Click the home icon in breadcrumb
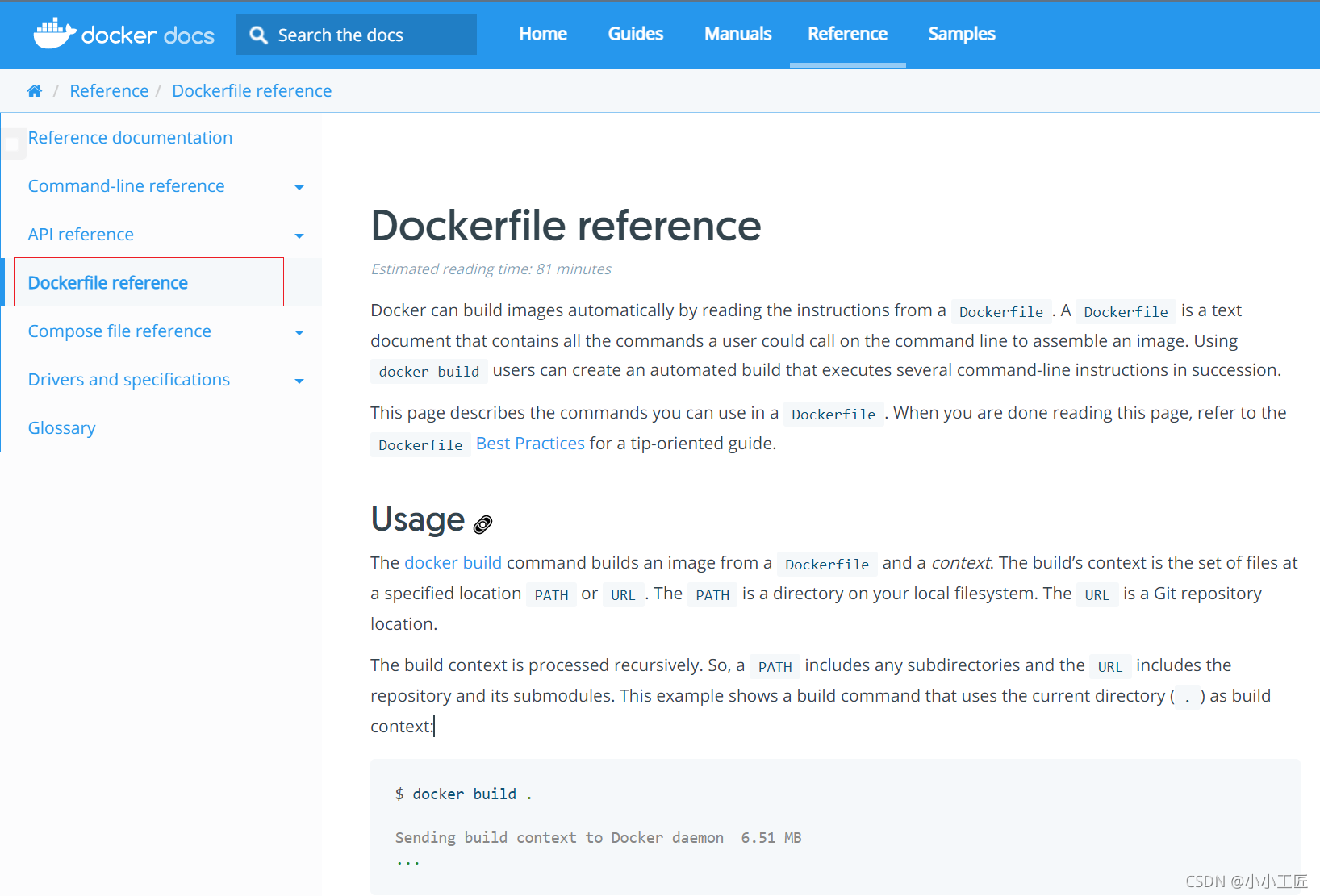This screenshot has height=896, width=1320. pyautogui.click(x=34, y=91)
